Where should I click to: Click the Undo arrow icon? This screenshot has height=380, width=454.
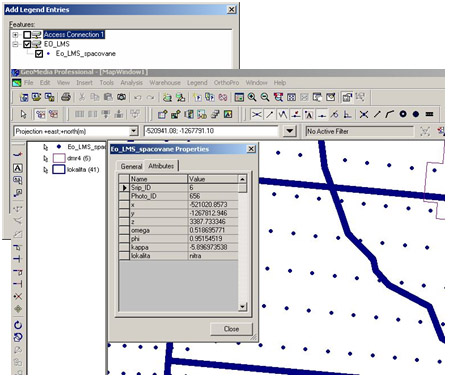(x=137, y=97)
